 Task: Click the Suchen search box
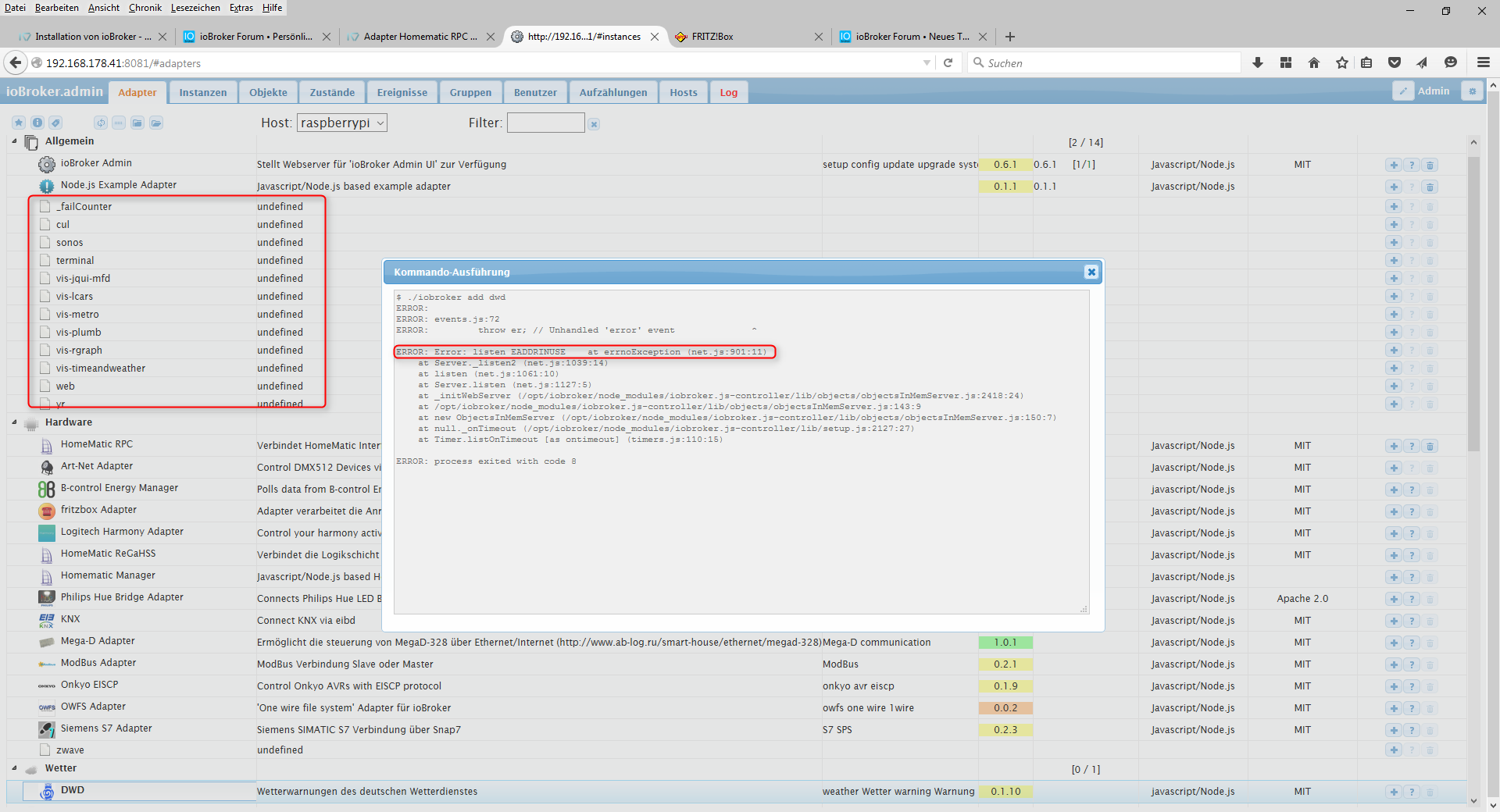(1104, 62)
